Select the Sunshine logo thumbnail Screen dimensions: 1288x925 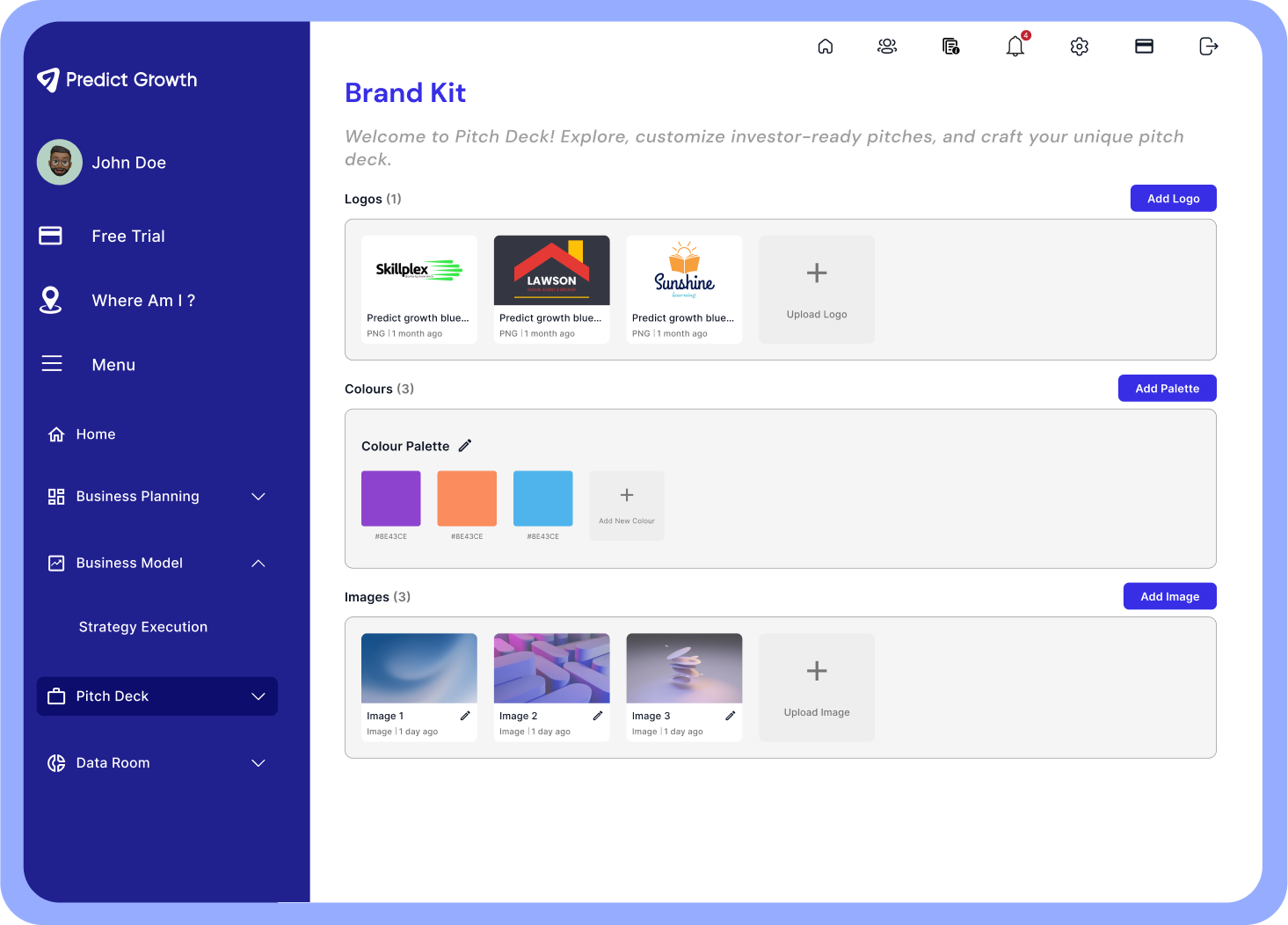coord(684,271)
